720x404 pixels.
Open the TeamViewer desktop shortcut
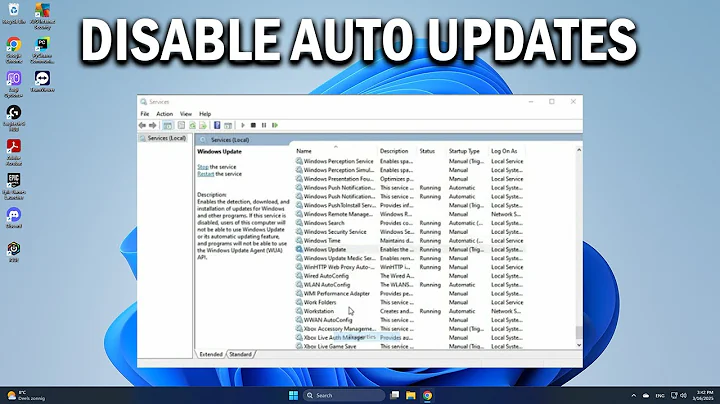[42, 81]
